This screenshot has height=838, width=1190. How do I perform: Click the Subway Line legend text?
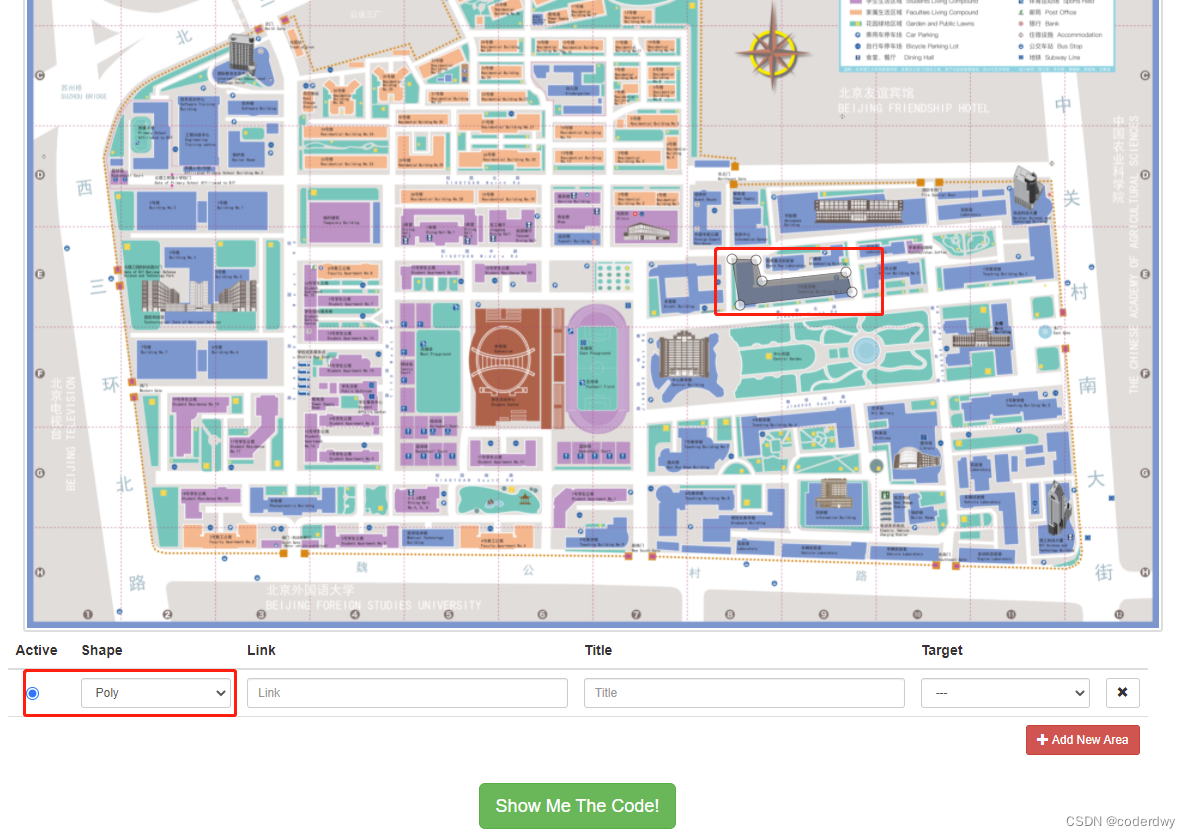pyautogui.click(x=1062, y=58)
